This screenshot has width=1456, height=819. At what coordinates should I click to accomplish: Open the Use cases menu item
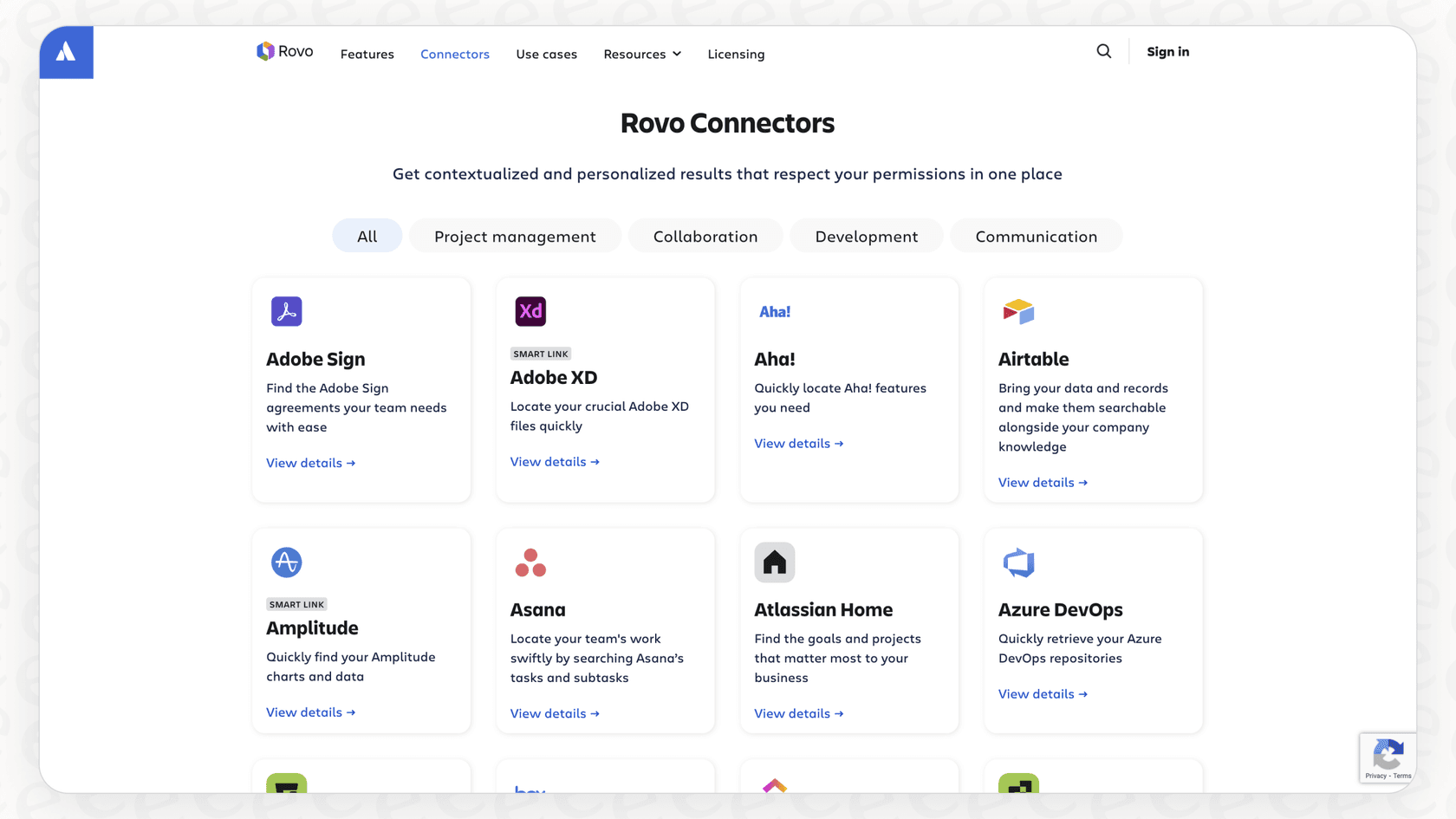click(546, 54)
